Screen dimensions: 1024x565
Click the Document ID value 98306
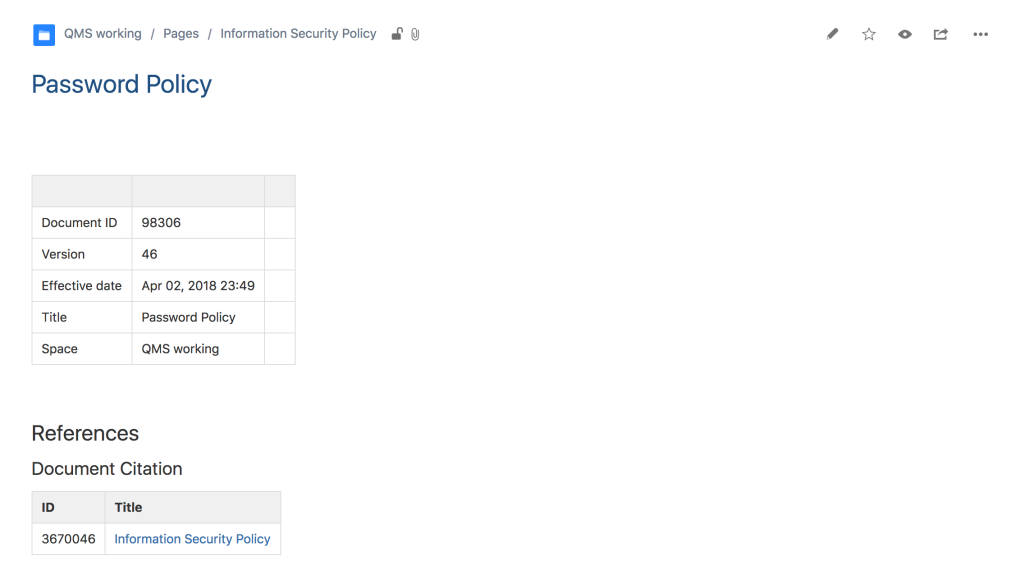point(161,223)
